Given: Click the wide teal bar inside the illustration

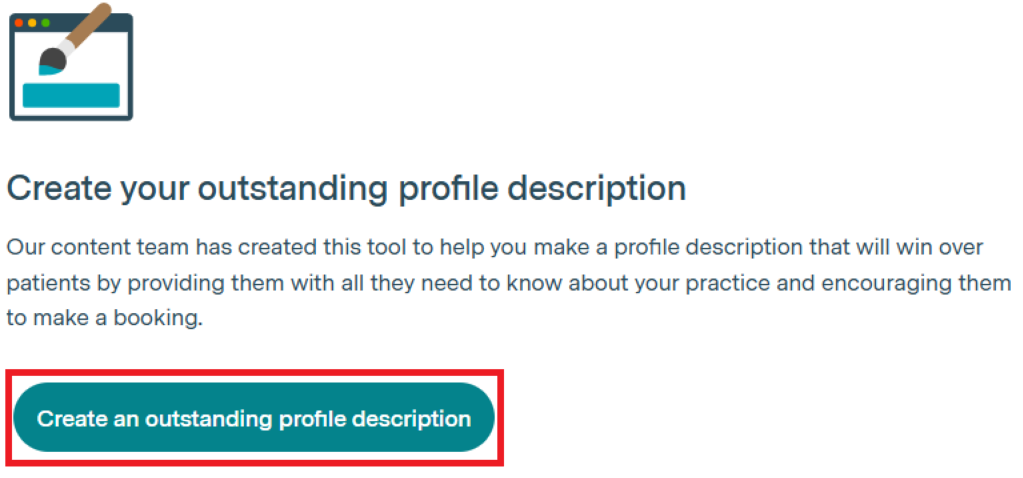Looking at the screenshot, I should (71, 95).
